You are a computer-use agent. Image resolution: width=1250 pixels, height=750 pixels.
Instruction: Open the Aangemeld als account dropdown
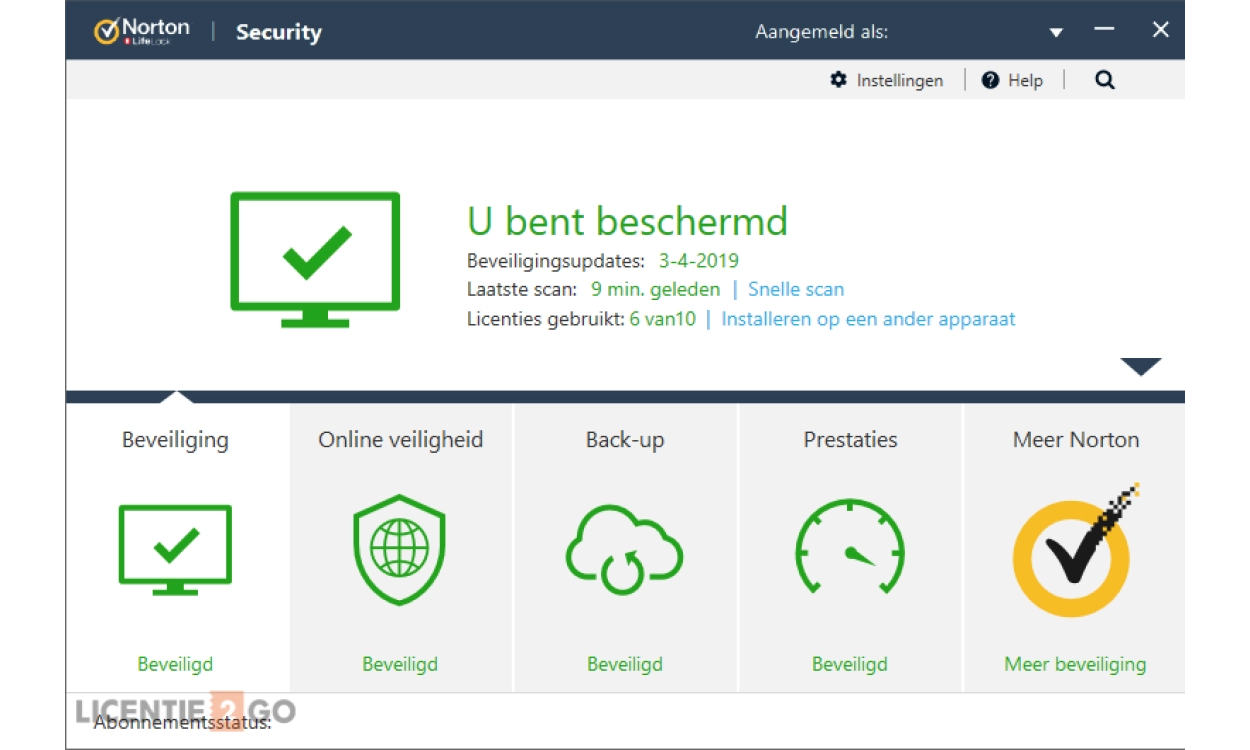point(1056,32)
